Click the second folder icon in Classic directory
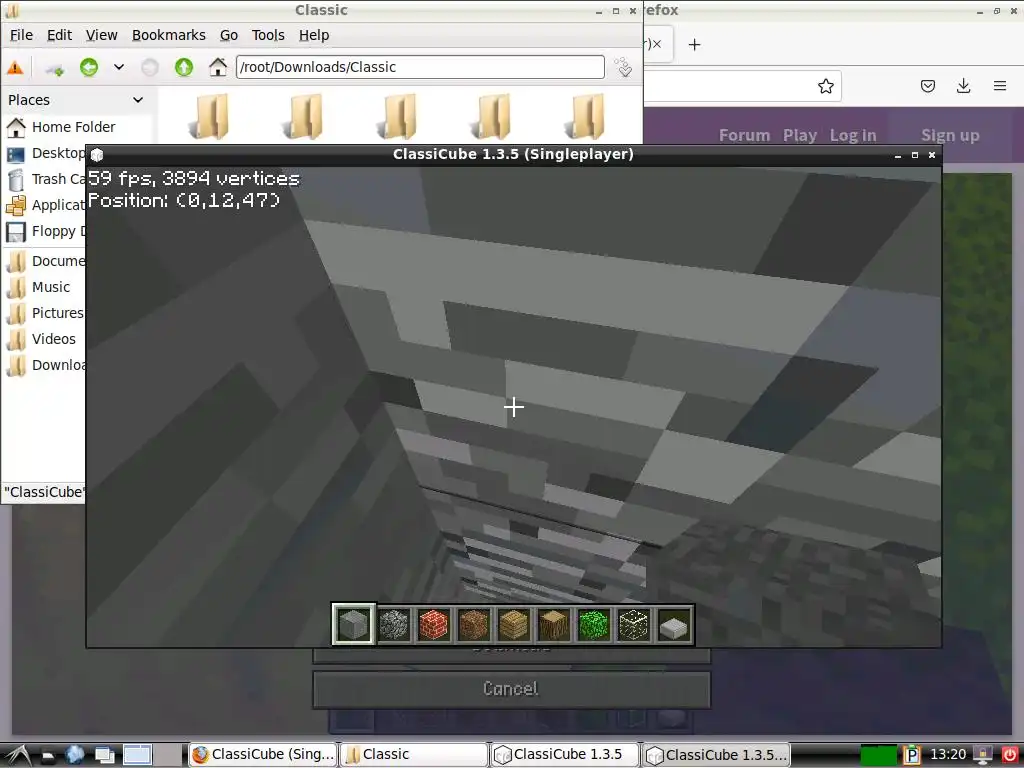This screenshot has height=768, width=1024. (303, 116)
